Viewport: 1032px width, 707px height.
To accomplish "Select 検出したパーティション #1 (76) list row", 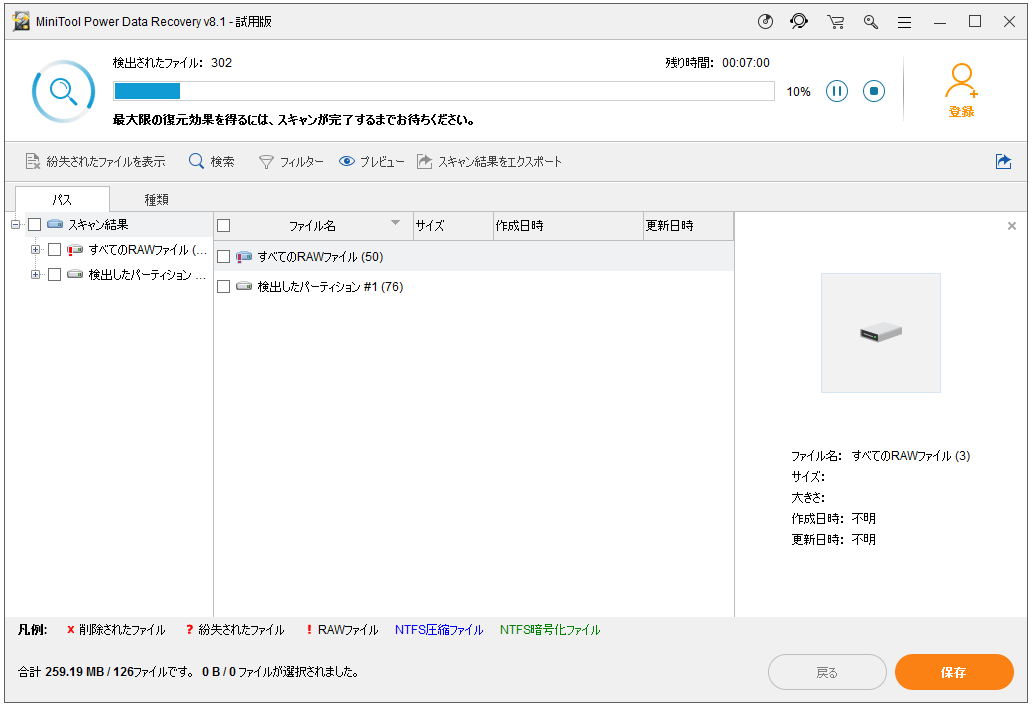I will (474, 286).
